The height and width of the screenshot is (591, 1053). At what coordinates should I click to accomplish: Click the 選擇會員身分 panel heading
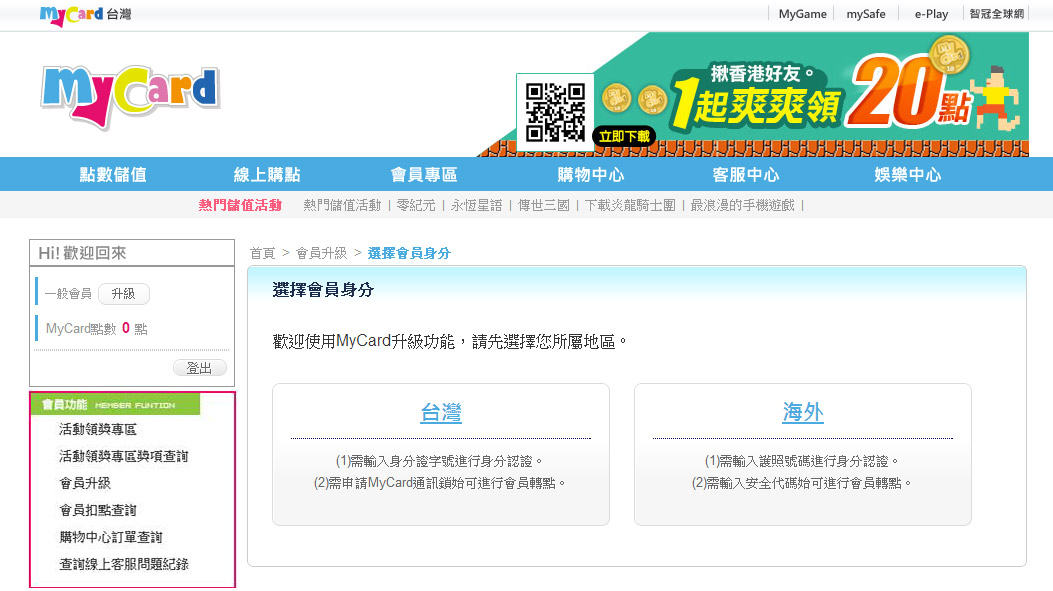pos(323,290)
